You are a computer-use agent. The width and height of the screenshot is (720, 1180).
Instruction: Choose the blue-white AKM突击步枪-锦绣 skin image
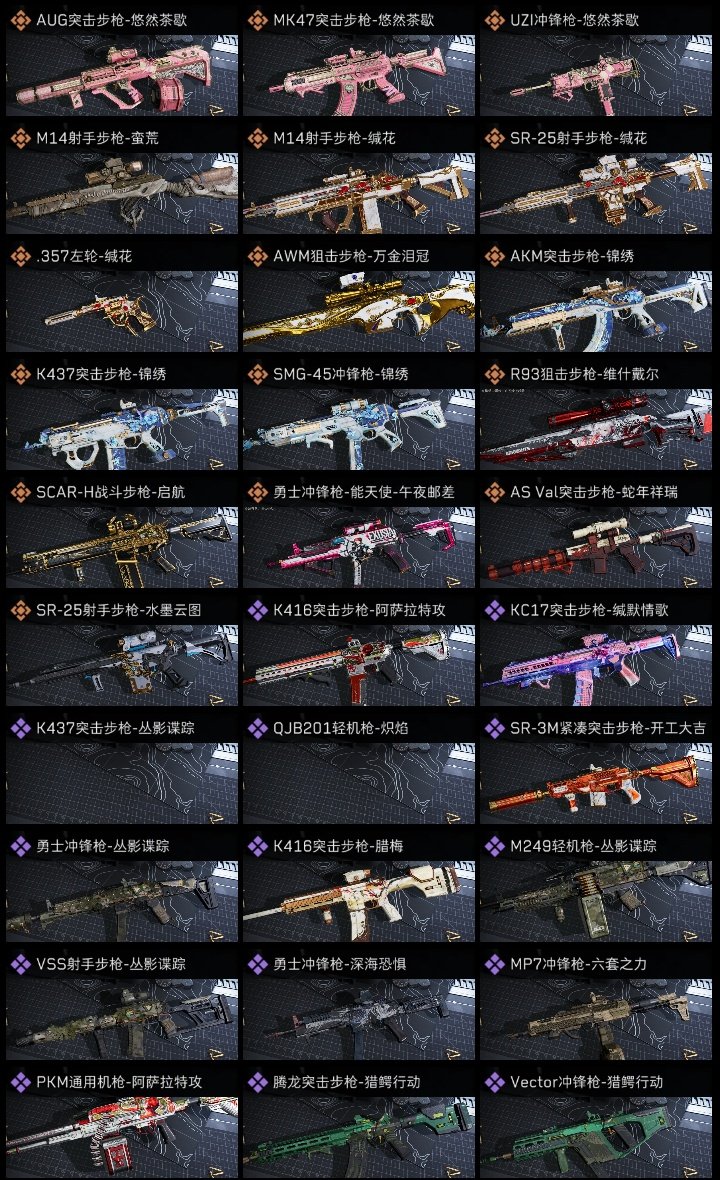tap(596, 312)
